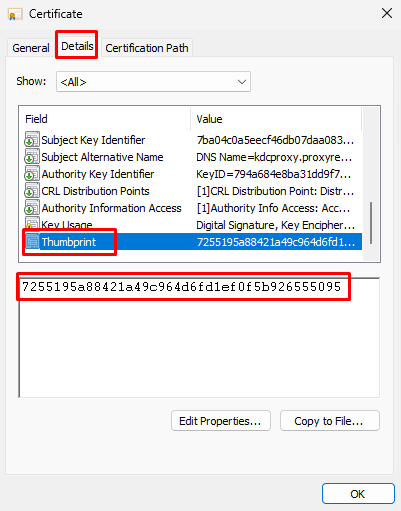The image size is (401, 511).
Task: Click highlighted value 7255195a88421a49c964d6fd1...
Action: point(276,242)
